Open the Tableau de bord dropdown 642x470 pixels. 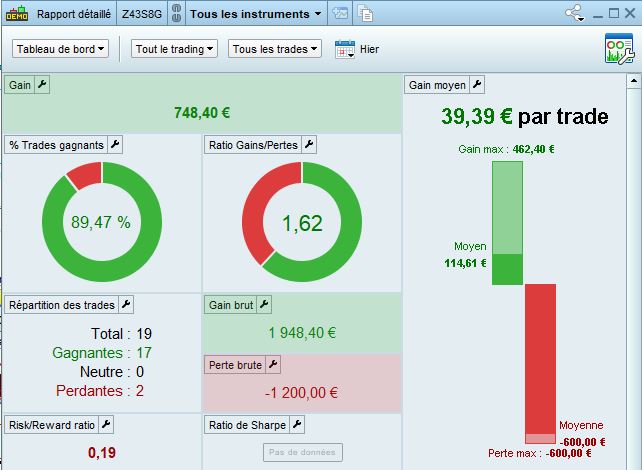[60, 49]
